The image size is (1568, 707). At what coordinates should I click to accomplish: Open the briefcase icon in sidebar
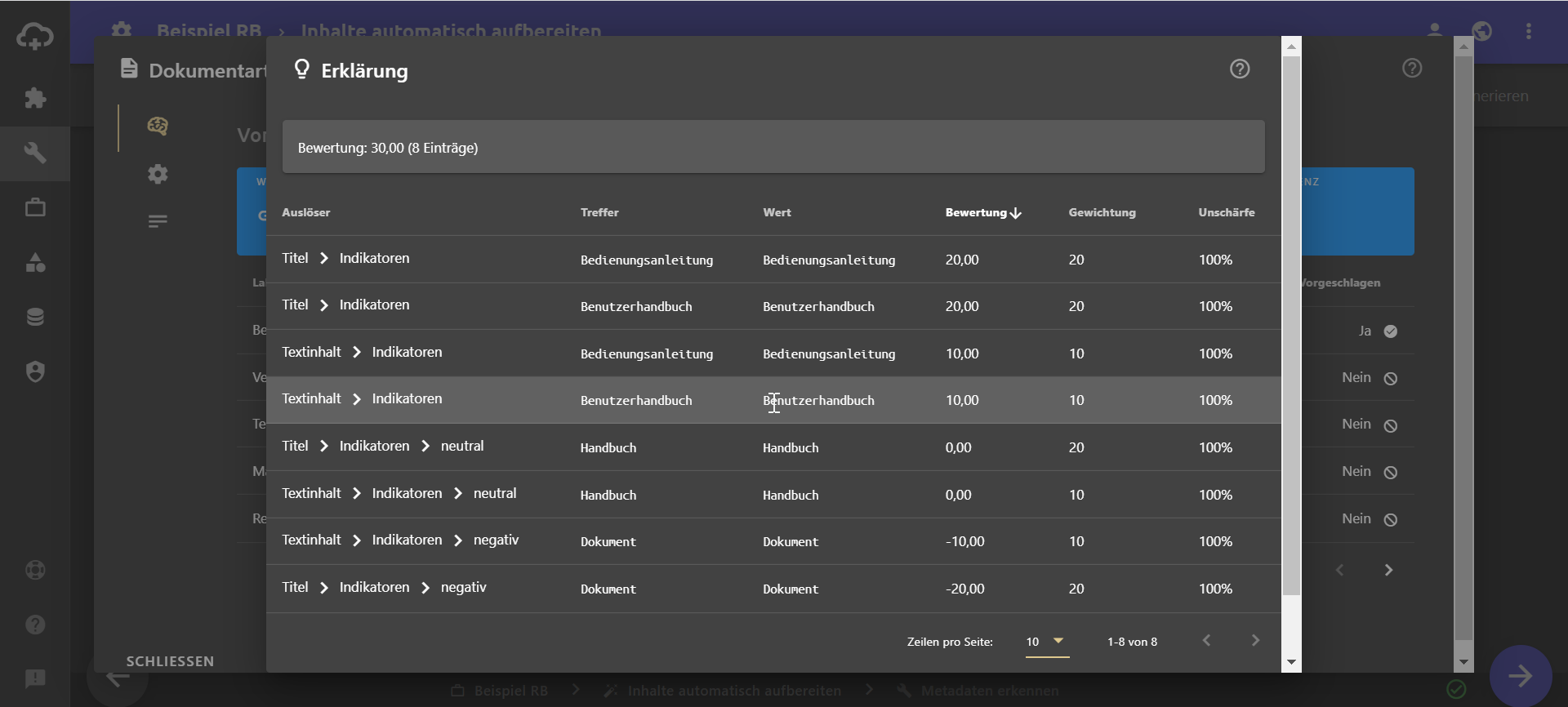[x=35, y=207]
